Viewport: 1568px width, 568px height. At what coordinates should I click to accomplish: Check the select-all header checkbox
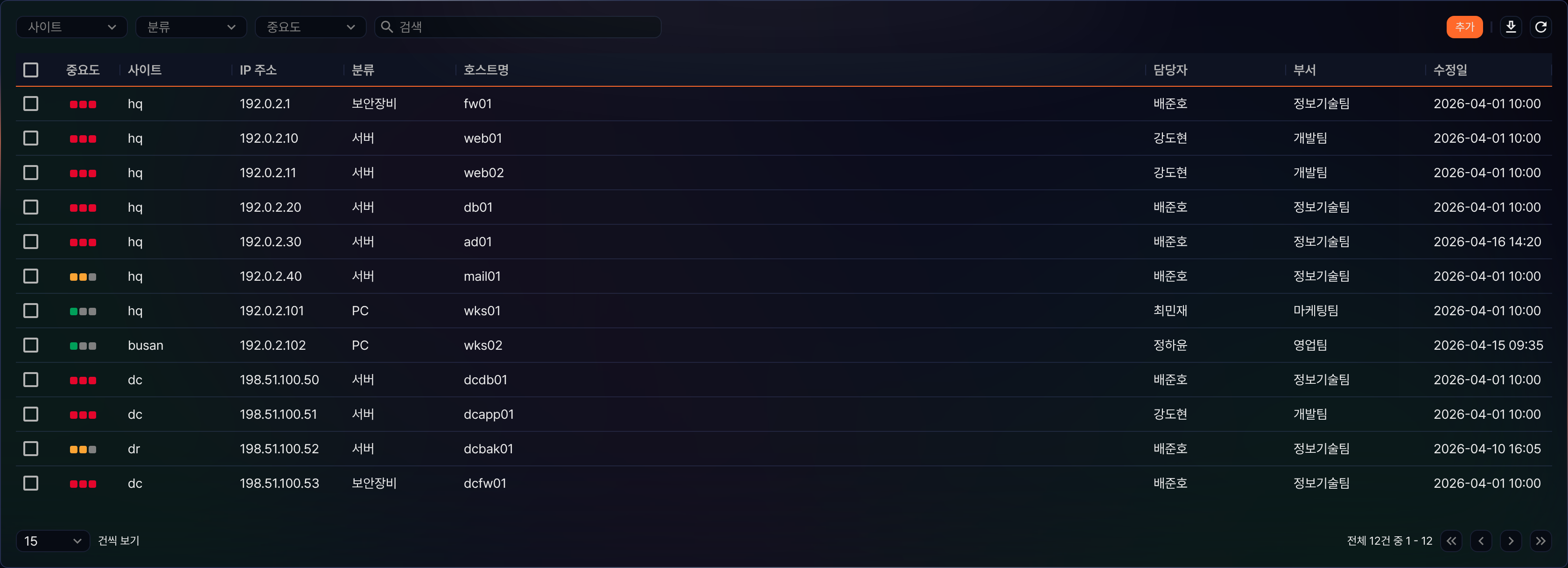point(30,70)
